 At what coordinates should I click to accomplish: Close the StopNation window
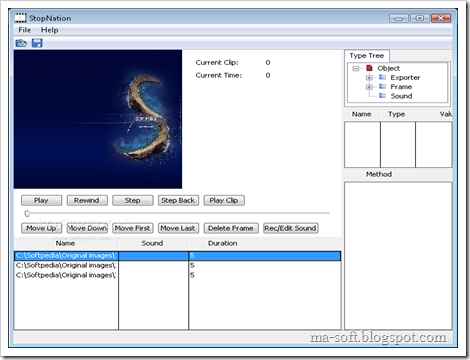coord(441,18)
